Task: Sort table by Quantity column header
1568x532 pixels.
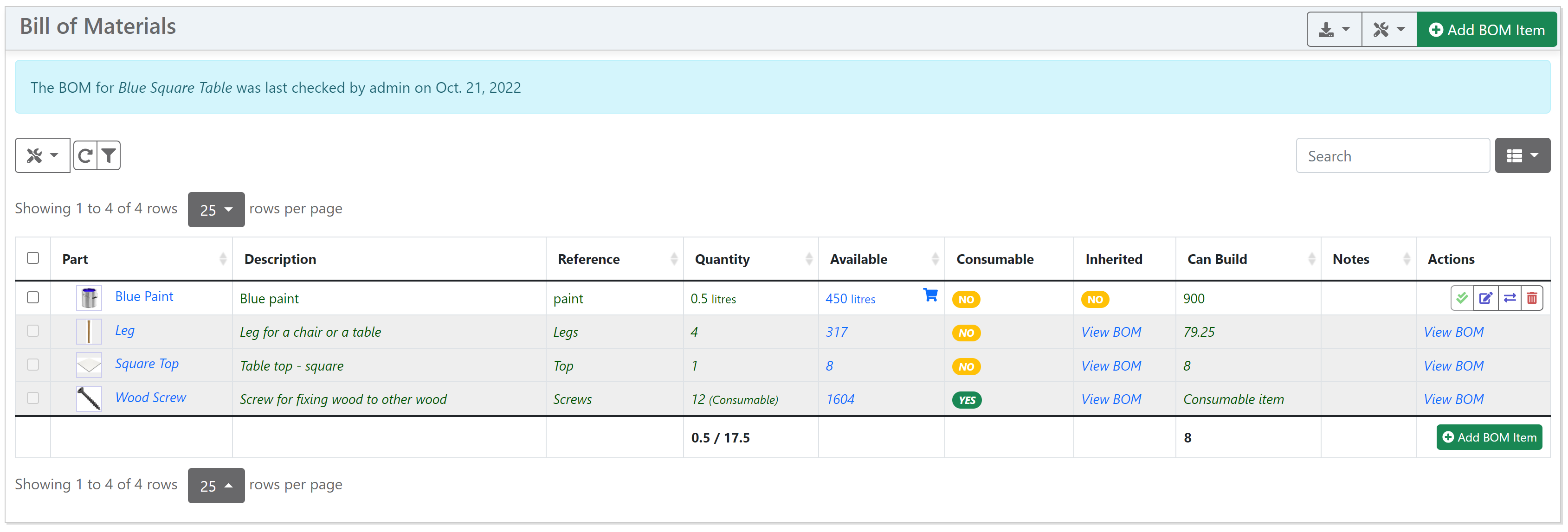Action: tap(722, 259)
